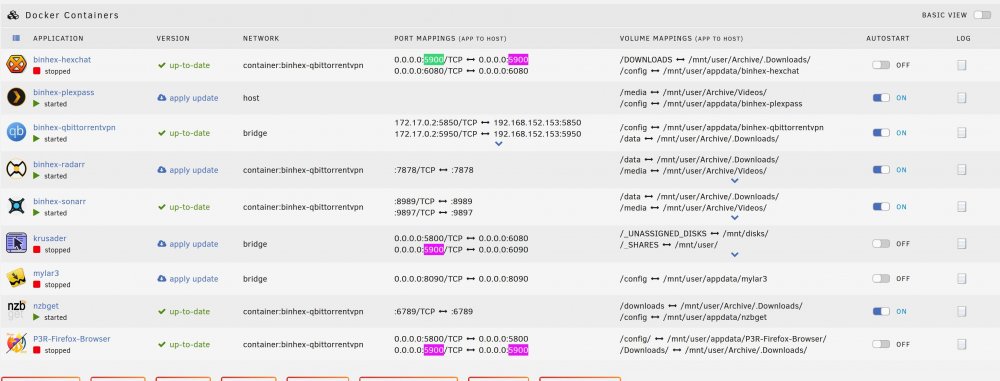Open the log icon for P3R-Firefox-Browser
Image resolution: width=1000 pixels, height=381 pixels.
[x=961, y=344]
